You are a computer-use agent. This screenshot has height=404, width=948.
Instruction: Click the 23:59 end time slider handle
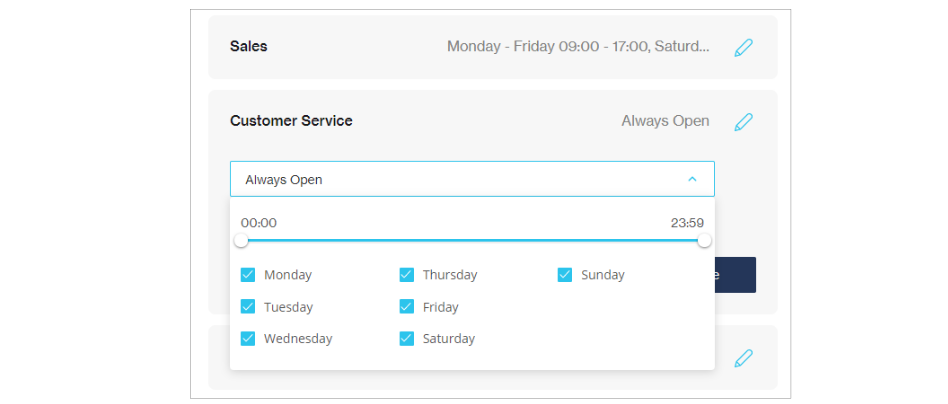[x=704, y=241]
